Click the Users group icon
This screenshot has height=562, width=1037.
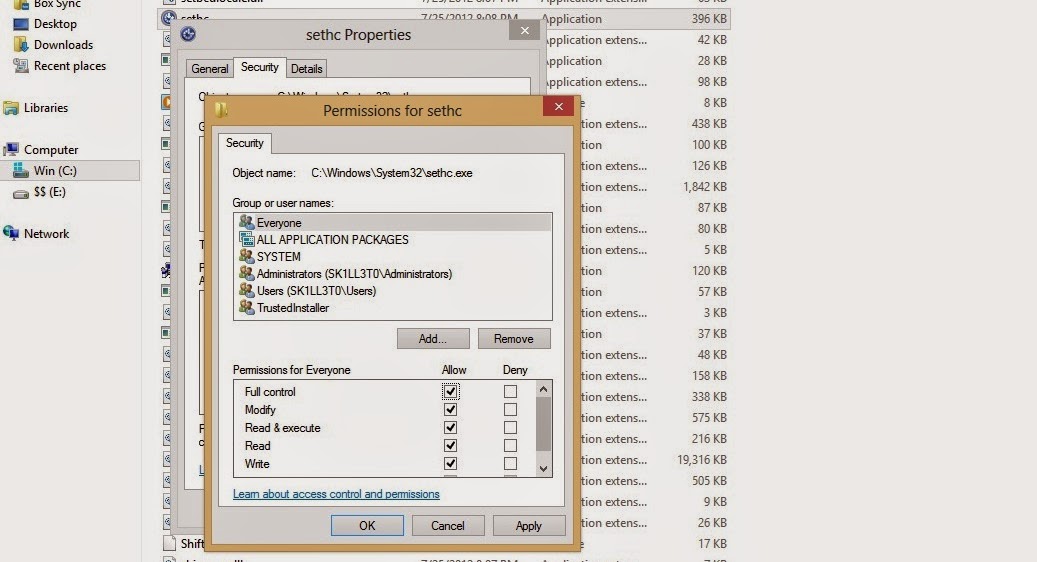247,290
